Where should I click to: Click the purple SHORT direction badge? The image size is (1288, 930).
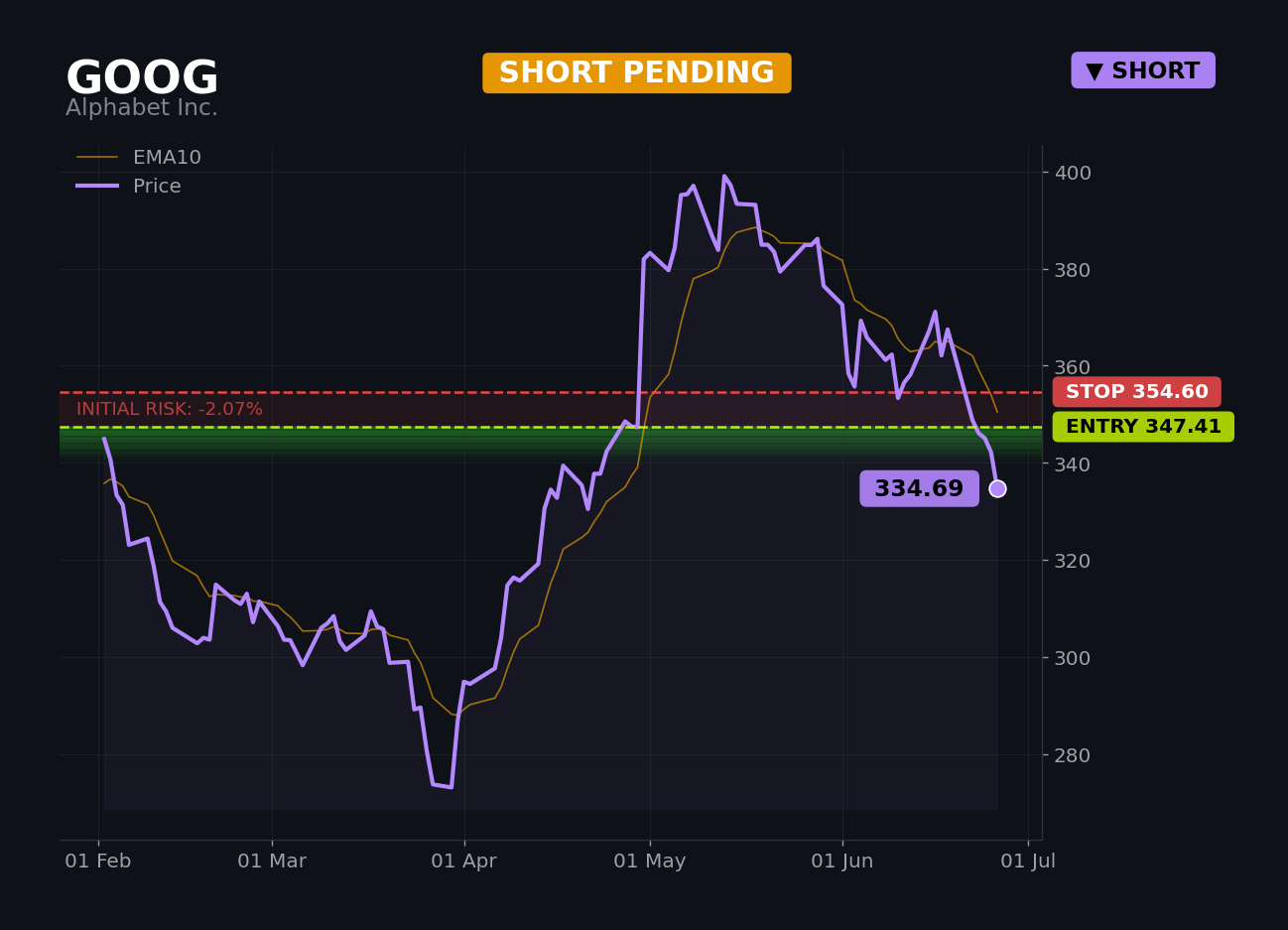click(1143, 70)
